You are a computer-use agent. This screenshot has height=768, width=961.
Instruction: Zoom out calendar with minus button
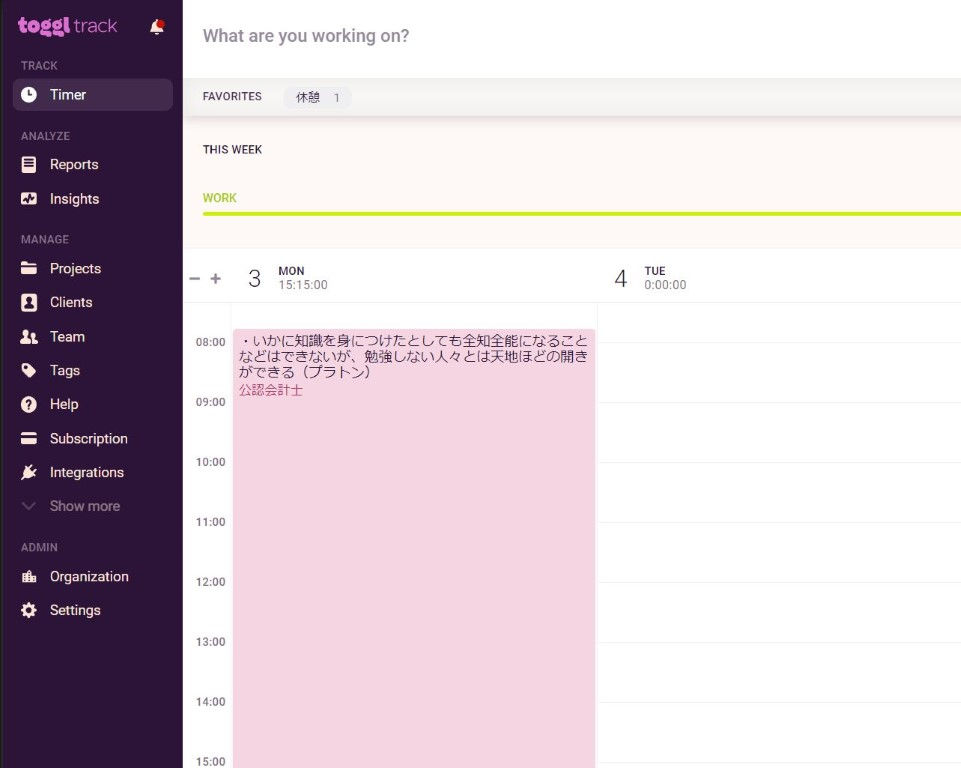point(195,279)
